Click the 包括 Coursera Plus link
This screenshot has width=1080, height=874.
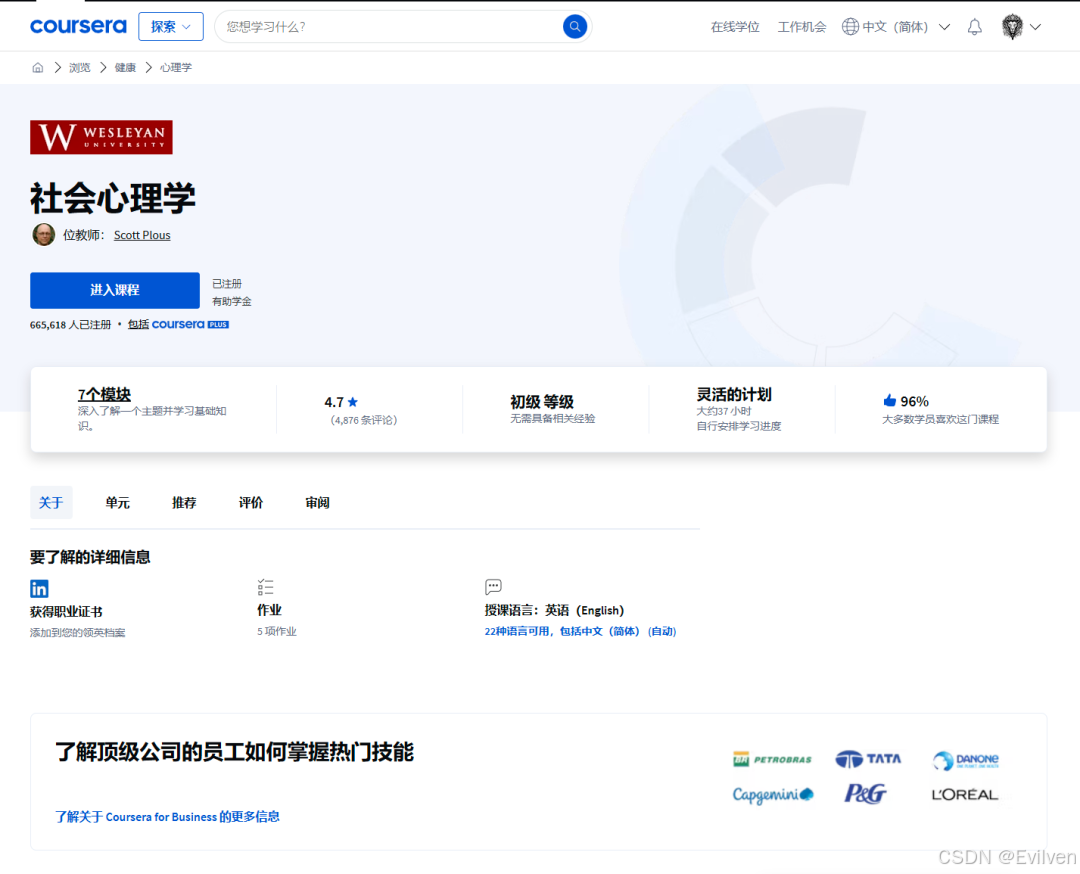point(178,324)
